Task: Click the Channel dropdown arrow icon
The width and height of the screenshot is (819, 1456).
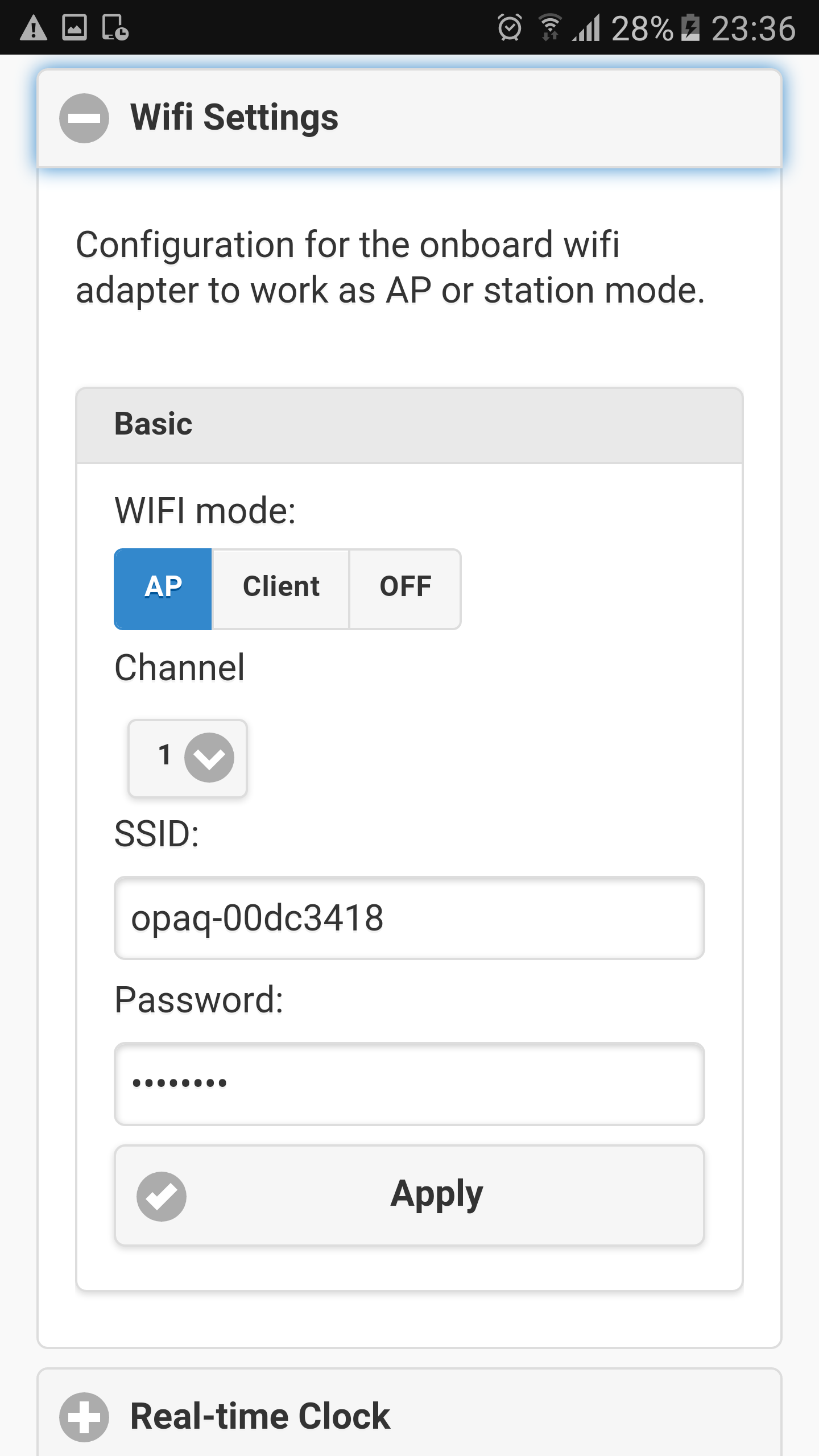Action: 209,758
